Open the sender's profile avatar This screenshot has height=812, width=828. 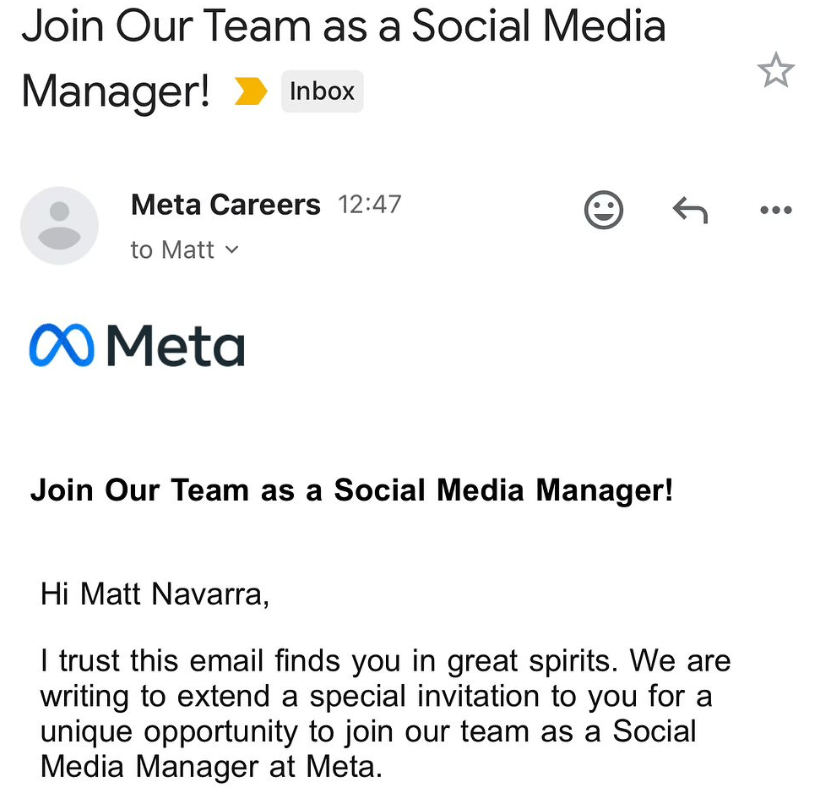[x=60, y=225]
